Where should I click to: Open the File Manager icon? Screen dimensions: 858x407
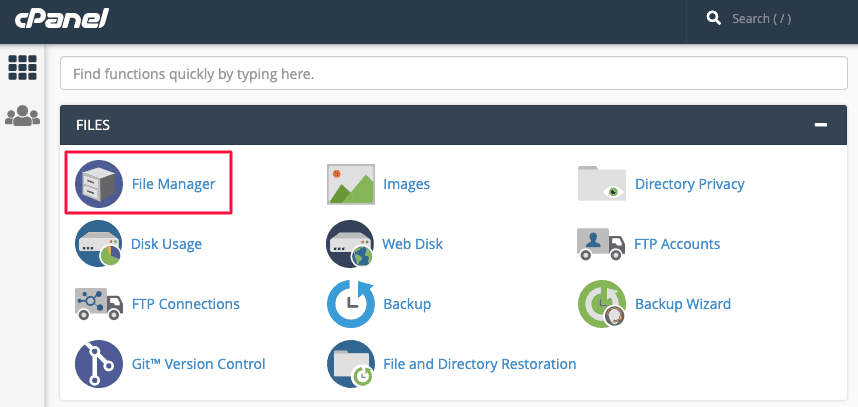99,184
